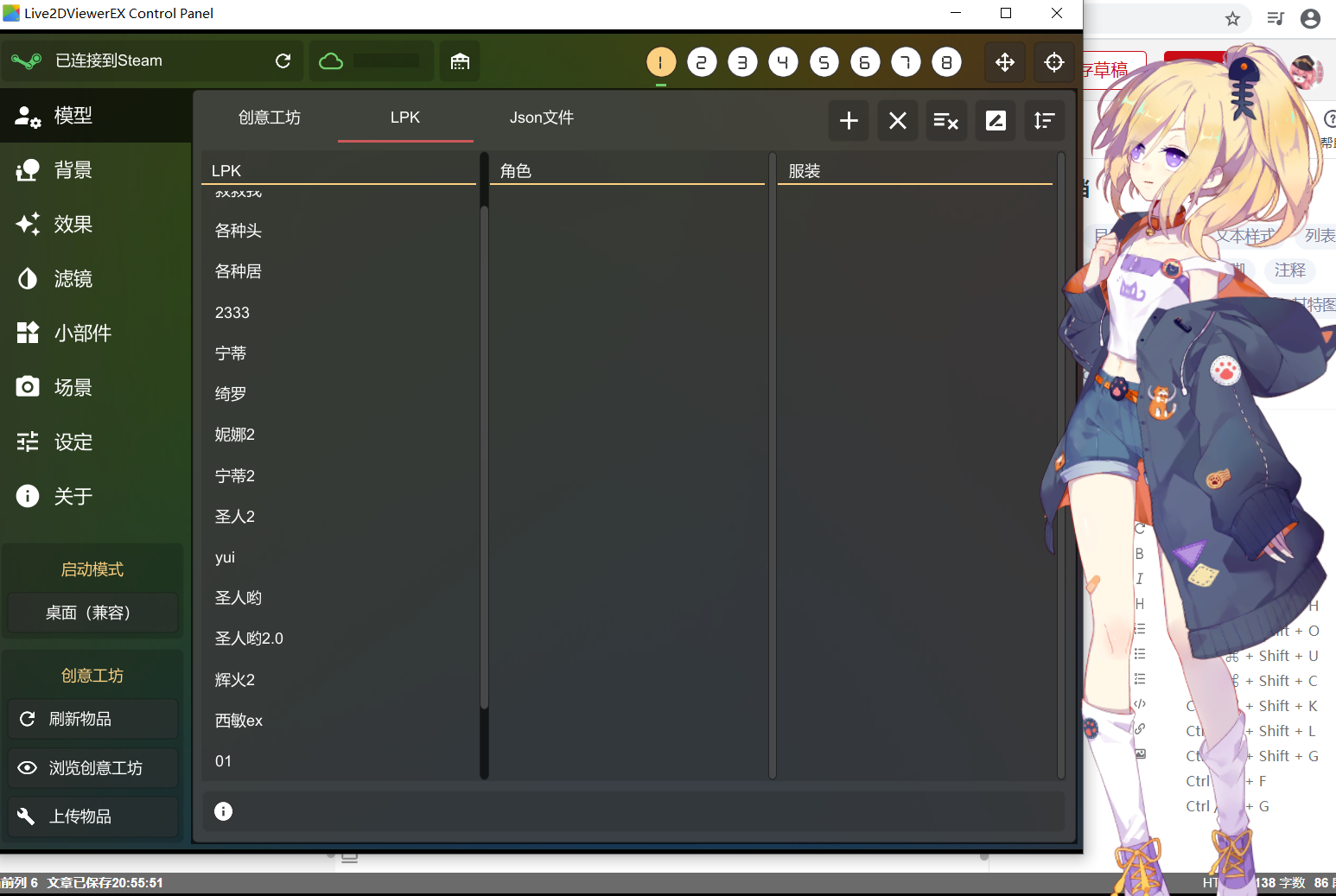
Task: Select model slot 1
Action: [x=661, y=62]
